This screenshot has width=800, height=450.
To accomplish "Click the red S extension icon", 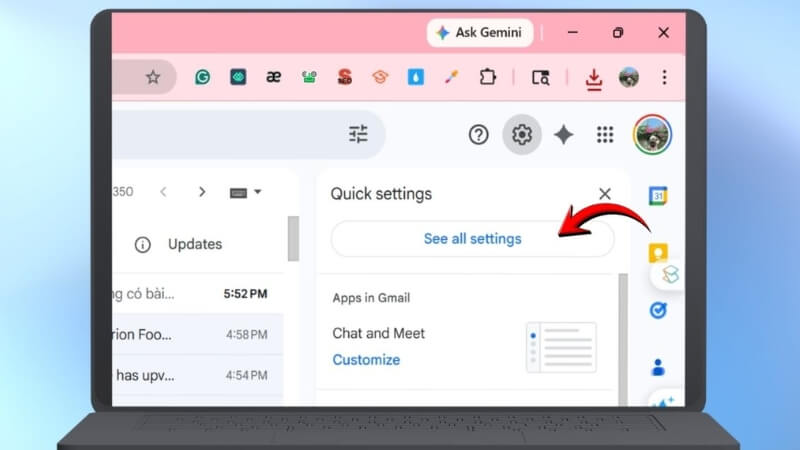I will [345, 77].
